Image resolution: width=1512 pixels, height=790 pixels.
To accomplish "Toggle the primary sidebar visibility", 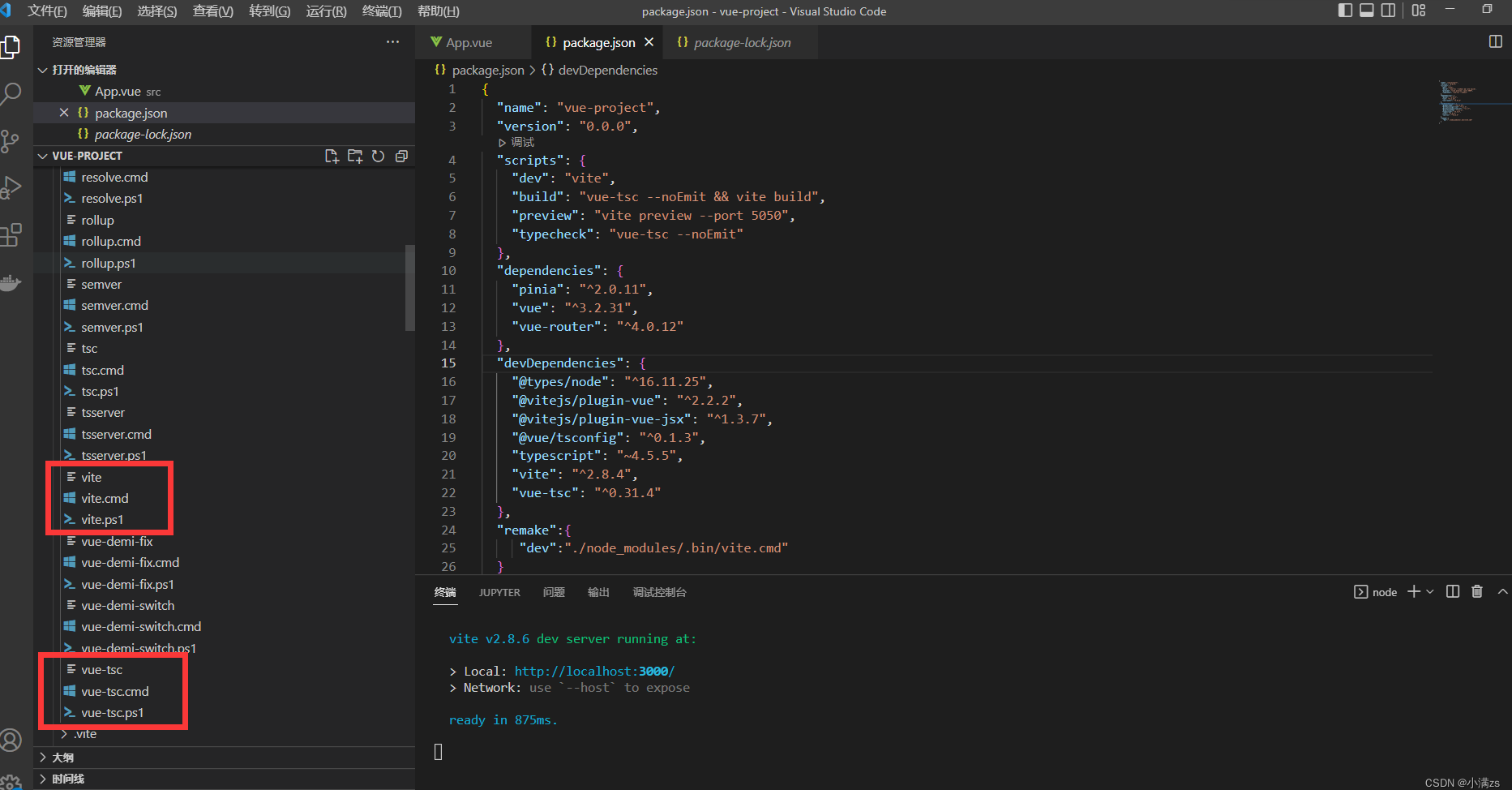I will (x=1345, y=11).
